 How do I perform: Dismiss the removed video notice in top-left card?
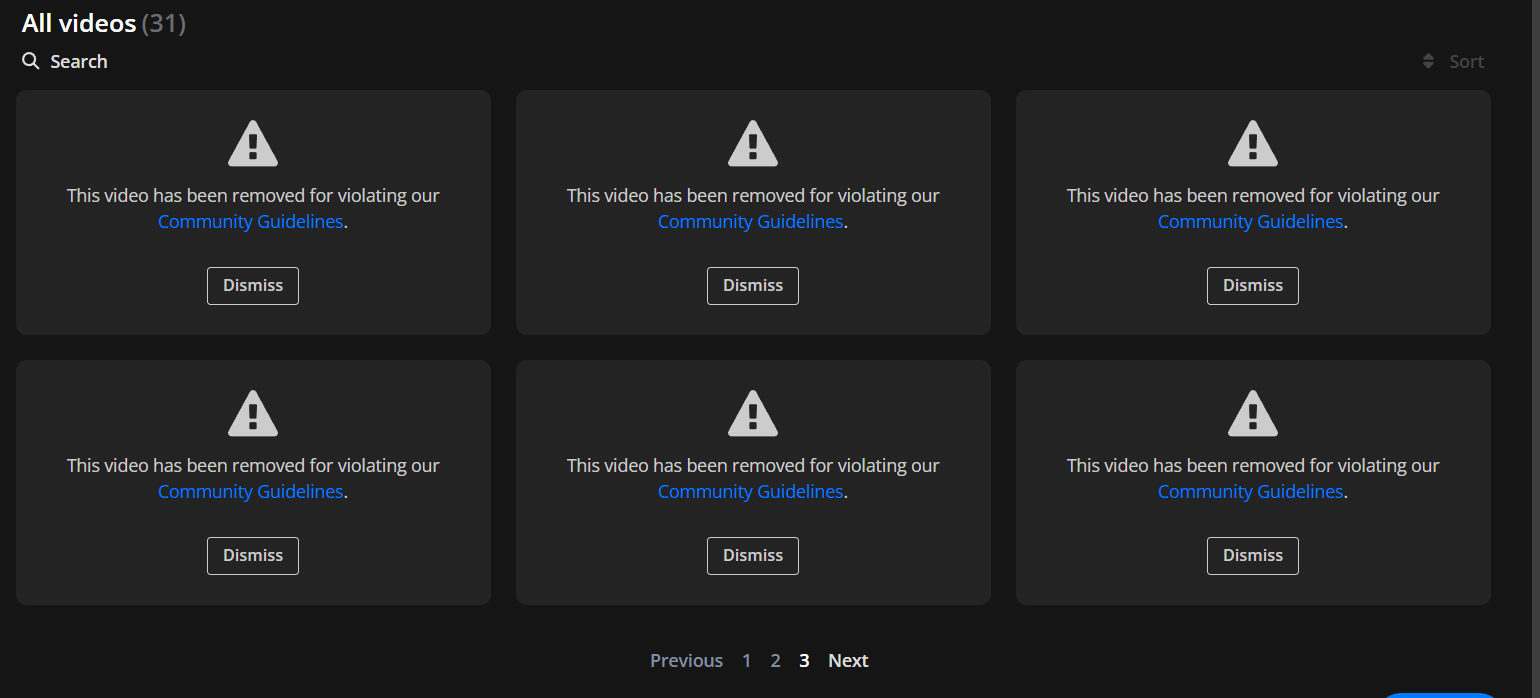253,286
